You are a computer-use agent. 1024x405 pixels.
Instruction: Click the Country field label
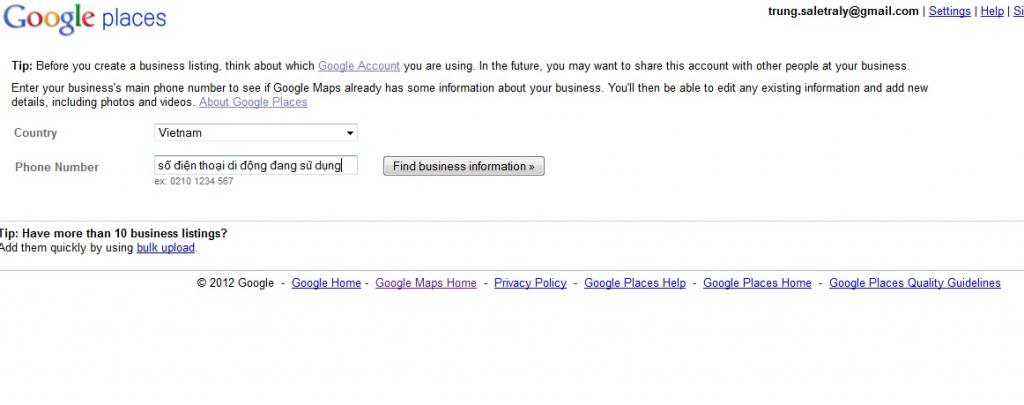pos(35,133)
